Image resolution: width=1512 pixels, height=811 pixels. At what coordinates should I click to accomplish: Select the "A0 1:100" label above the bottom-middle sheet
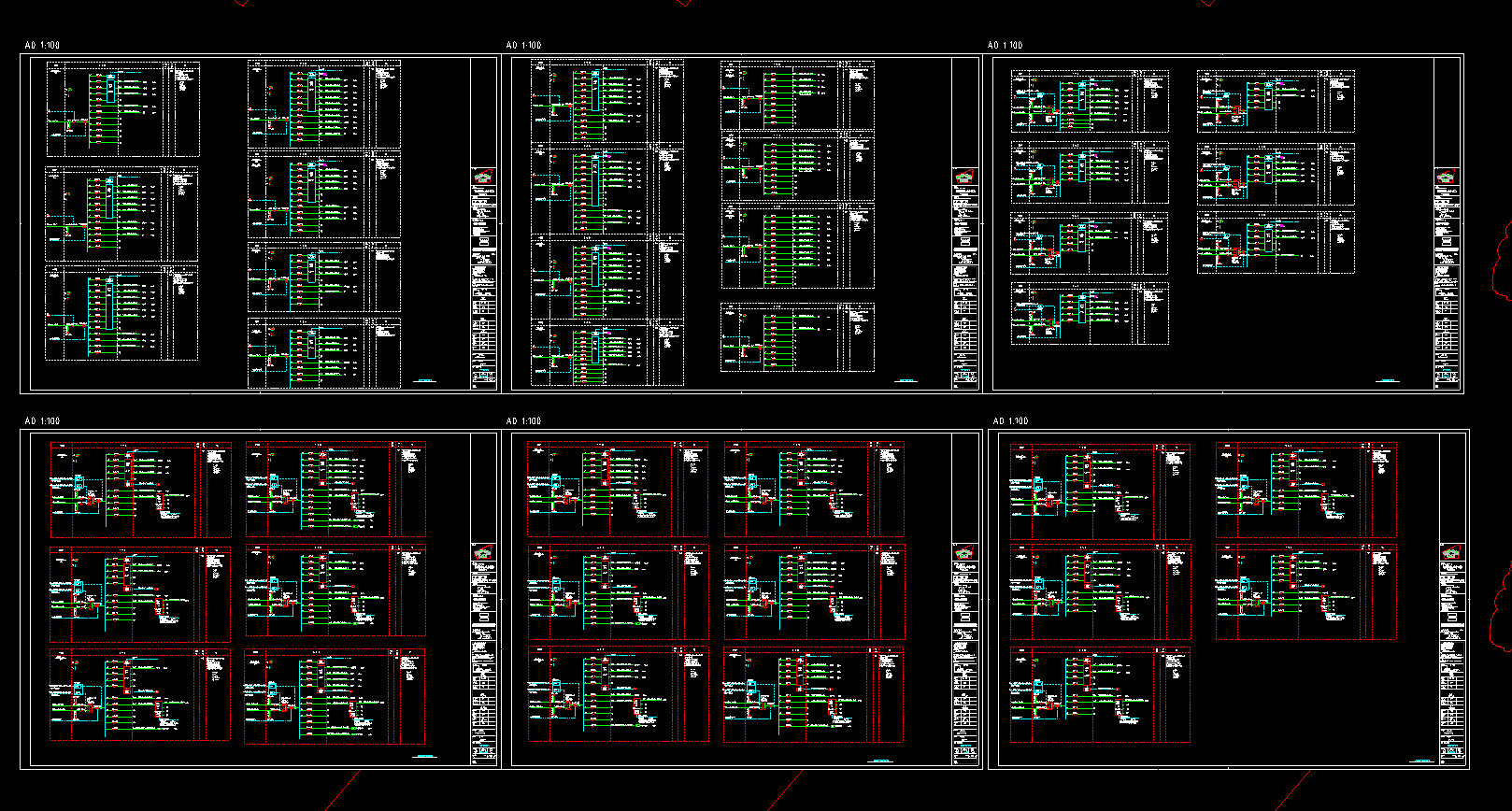coord(523,421)
